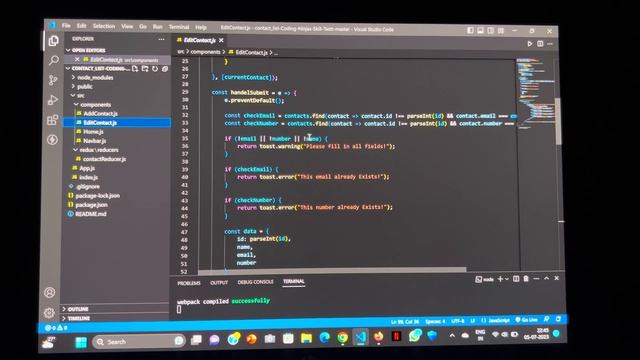This screenshot has height=360, width=640.
Task: Open the Terminal menu
Action: tap(179, 27)
